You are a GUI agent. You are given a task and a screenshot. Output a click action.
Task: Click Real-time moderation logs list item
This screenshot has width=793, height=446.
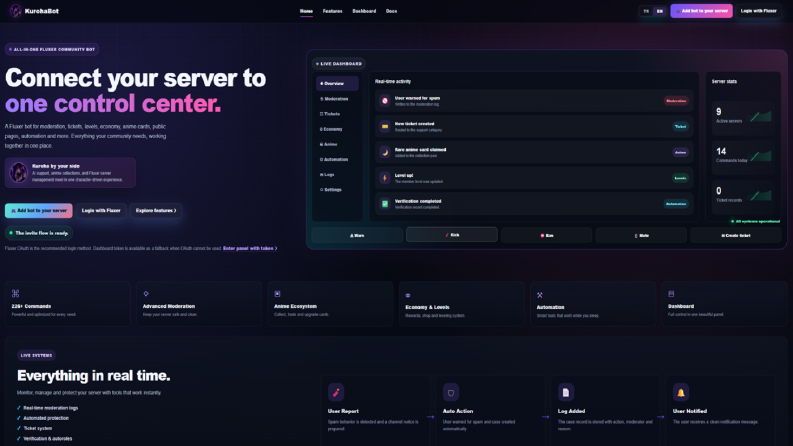[47, 408]
